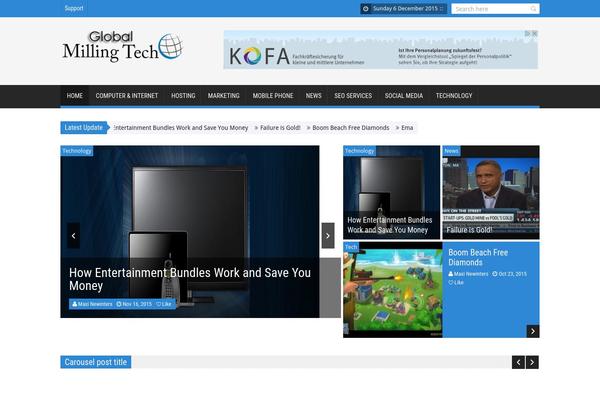Screen dimensions: 600x400
Task: Open the Hosting menu item
Action: 183,96
